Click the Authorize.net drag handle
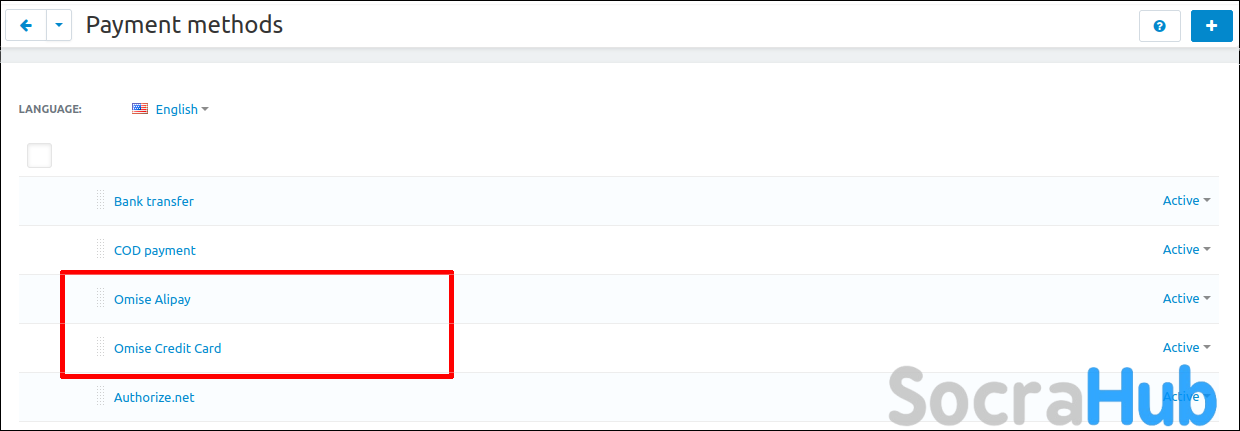The width and height of the screenshot is (1240, 431). point(100,396)
